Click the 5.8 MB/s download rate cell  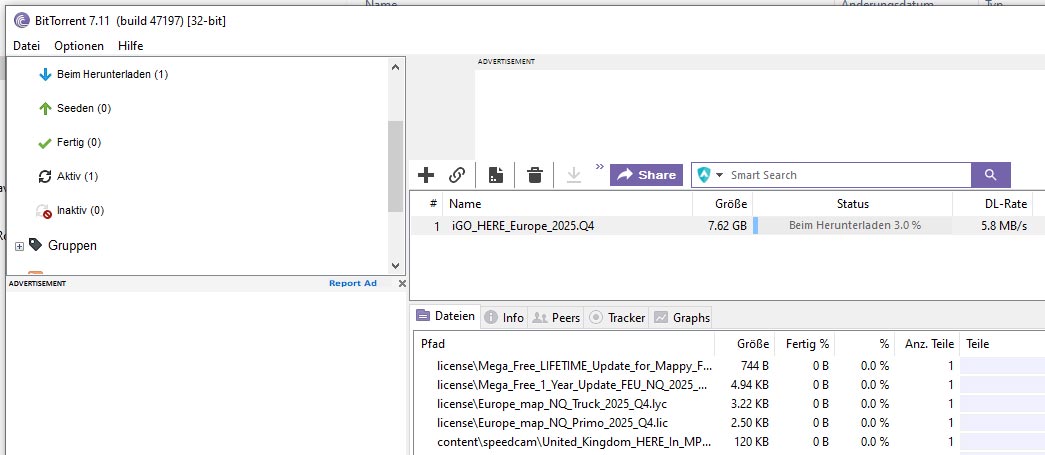tap(1004, 227)
